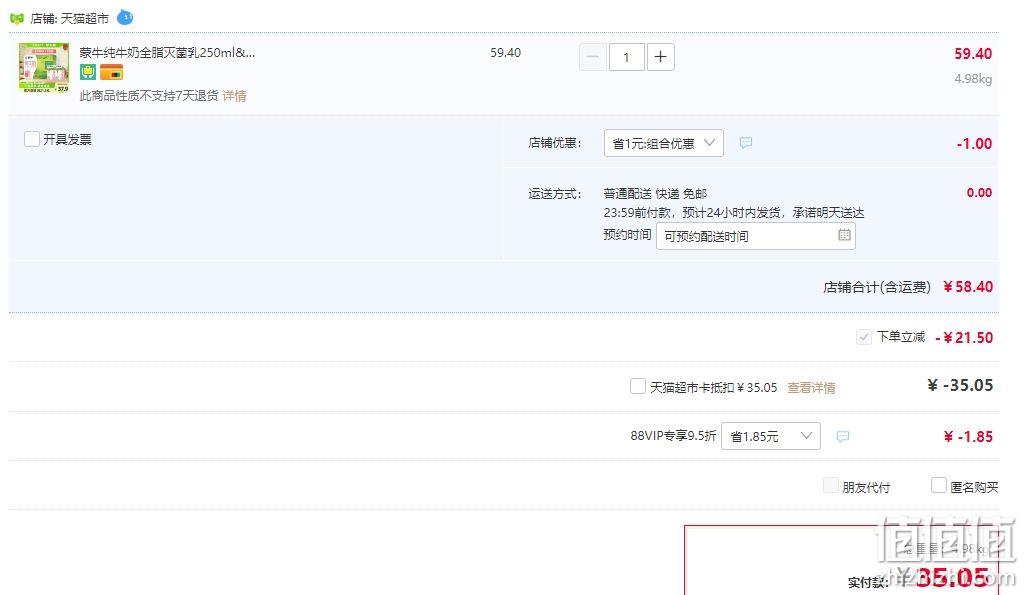The image size is (1025, 595).
Task: Open 详情 link about 7-day return policy
Action: tap(234, 96)
